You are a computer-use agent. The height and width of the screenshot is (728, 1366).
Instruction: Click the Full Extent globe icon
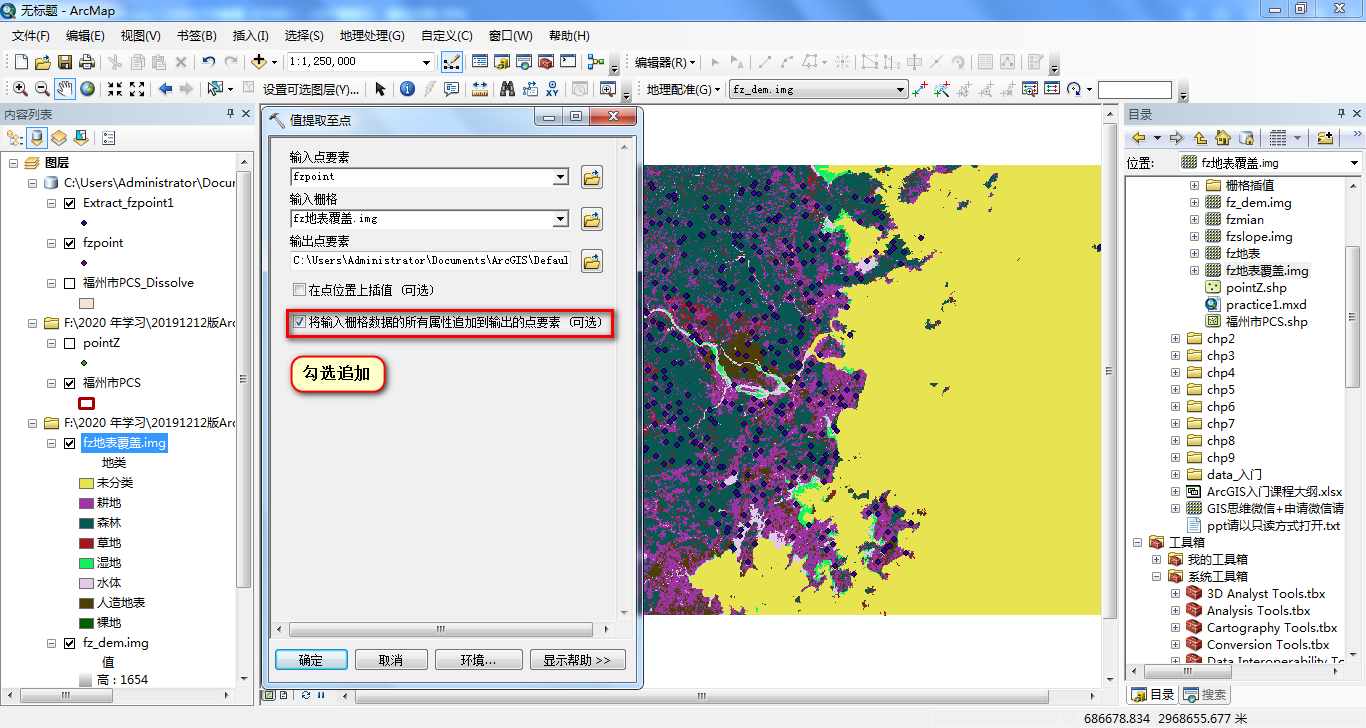pos(88,88)
